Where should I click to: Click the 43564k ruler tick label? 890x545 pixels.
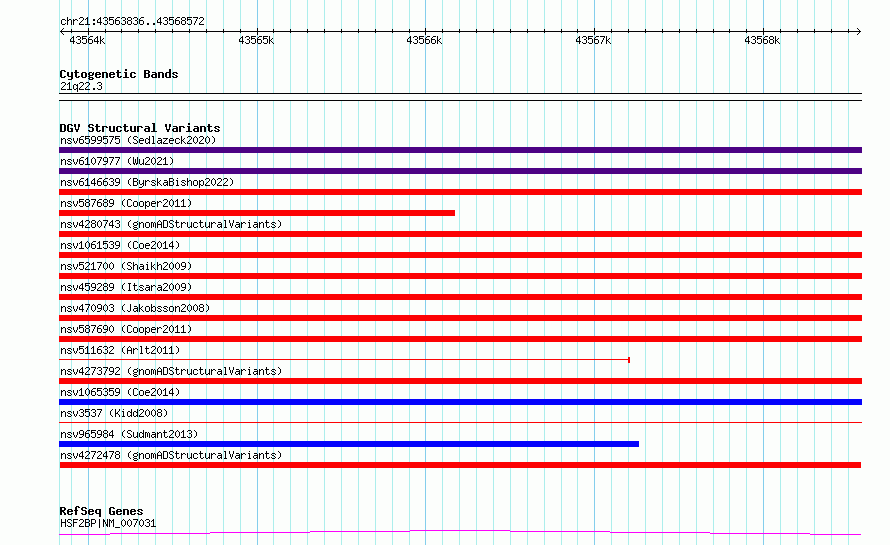[87, 40]
